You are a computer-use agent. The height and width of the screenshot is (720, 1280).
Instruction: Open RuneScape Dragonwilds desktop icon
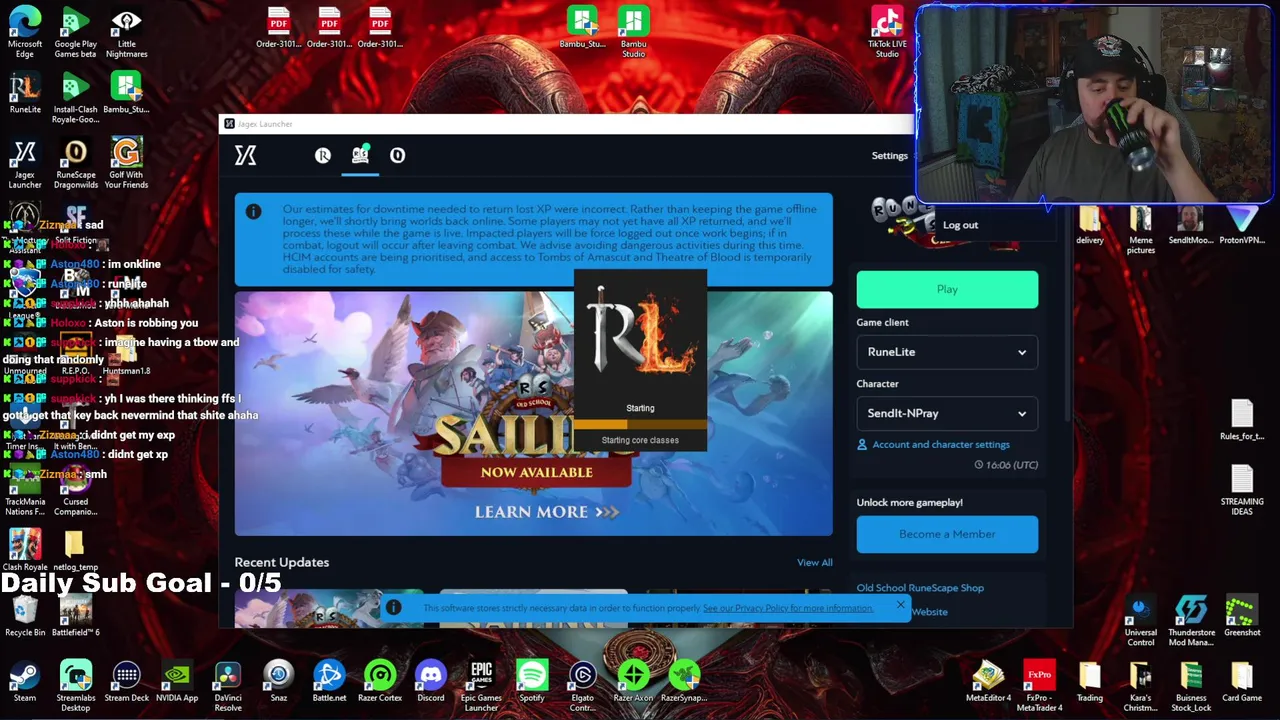point(75,165)
